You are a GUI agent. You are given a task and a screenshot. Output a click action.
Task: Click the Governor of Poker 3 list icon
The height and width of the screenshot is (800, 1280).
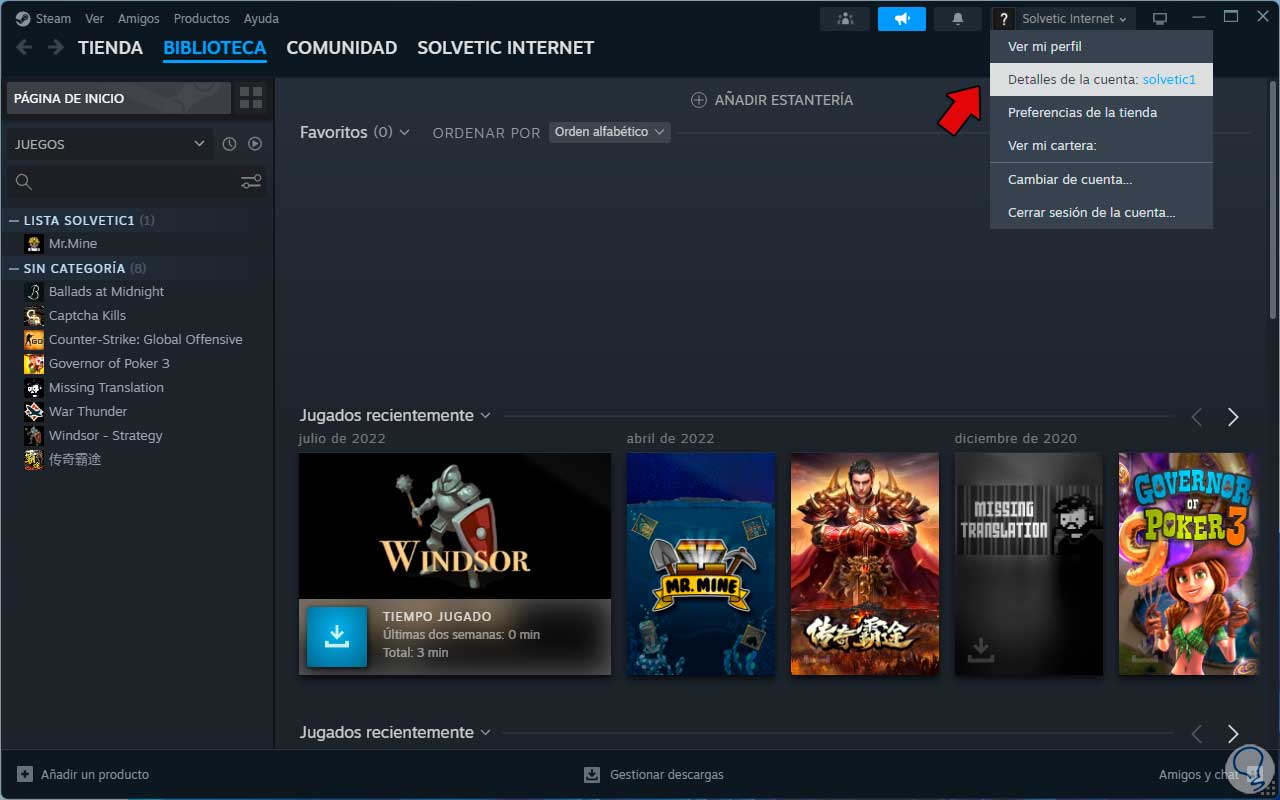tap(34, 363)
